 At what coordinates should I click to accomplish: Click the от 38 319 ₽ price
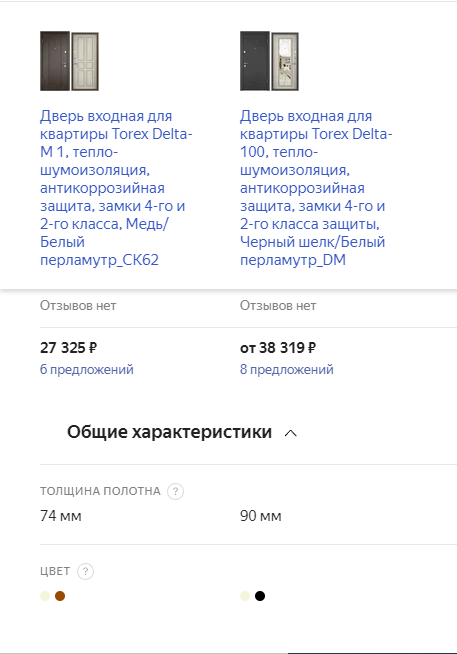point(278,347)
